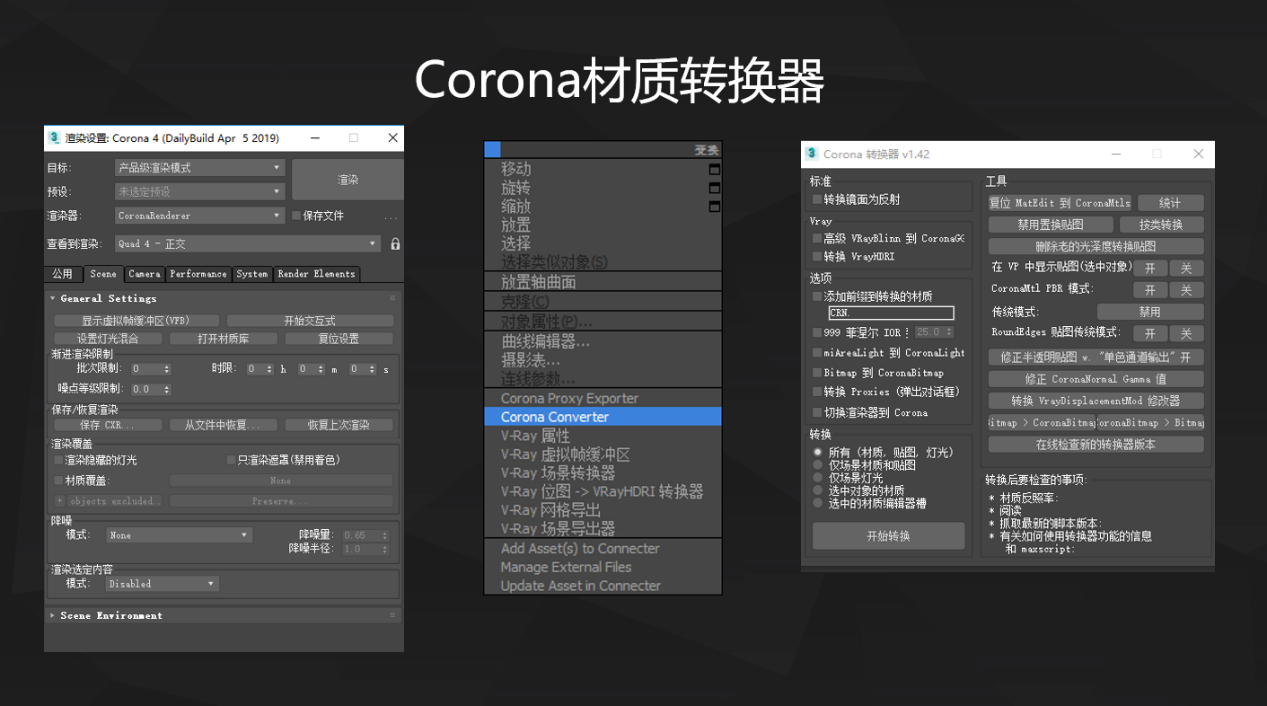Open the 降噪 模式 None dropdown
The width and height of the screenshot is (1267, 706).
(x=178, y=534)
